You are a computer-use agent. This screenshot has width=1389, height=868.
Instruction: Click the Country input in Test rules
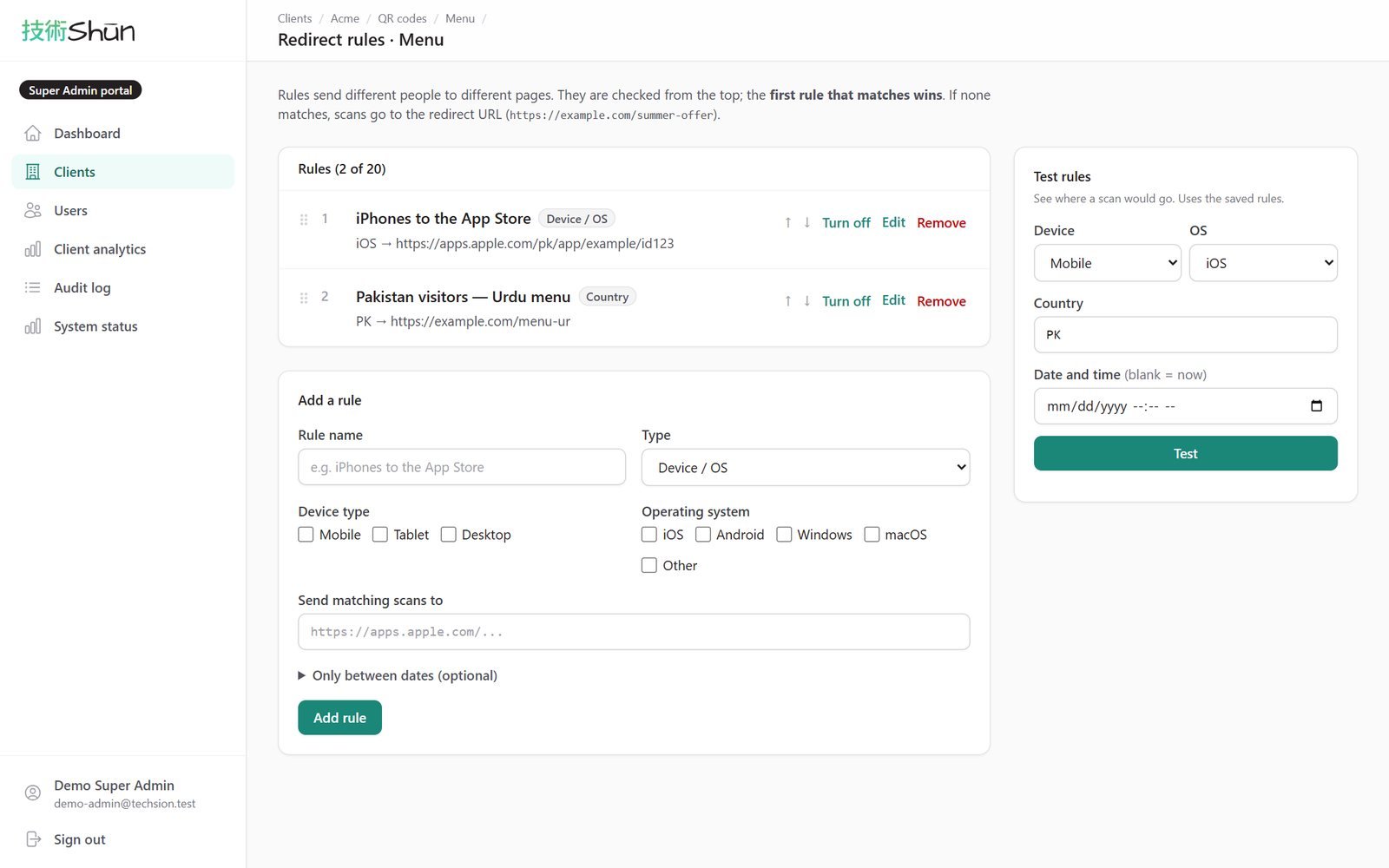click(1185, 334)
